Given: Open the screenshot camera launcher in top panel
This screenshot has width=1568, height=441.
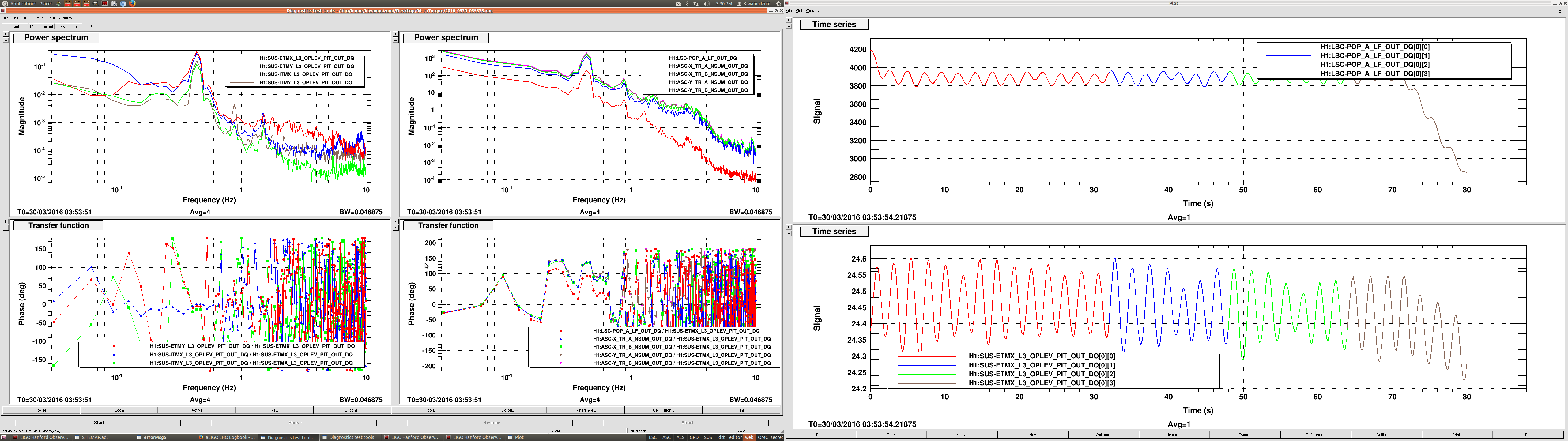Looking at the screenshot, I should [114, 4].
